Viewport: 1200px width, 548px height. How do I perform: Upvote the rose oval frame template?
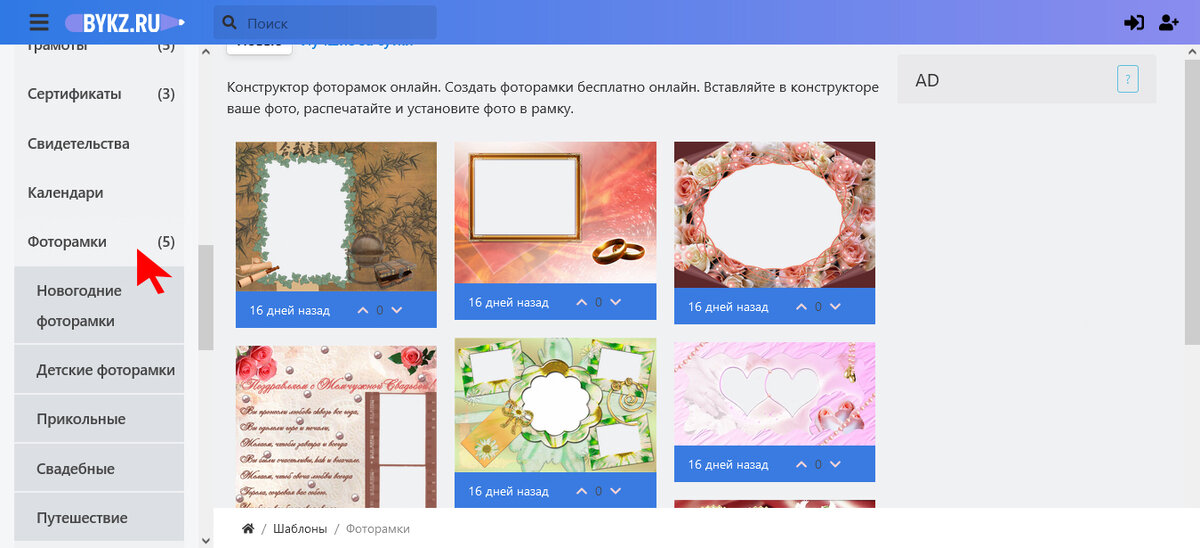[x=801, y=307]
